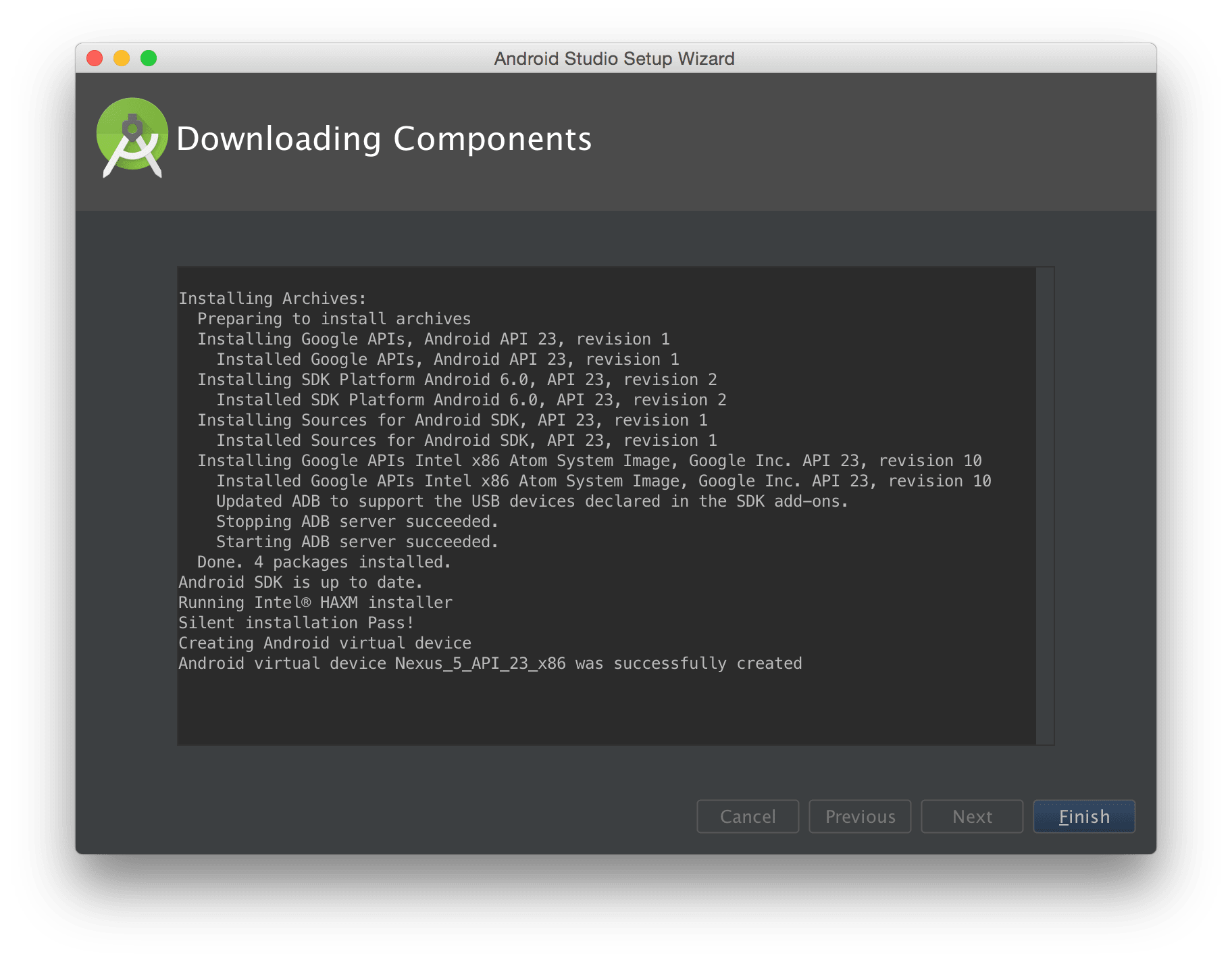The height and width of the screenshot is (962, 1232).
Task: Select the line reading Android SDK is up to date
Action: point(299,582)
